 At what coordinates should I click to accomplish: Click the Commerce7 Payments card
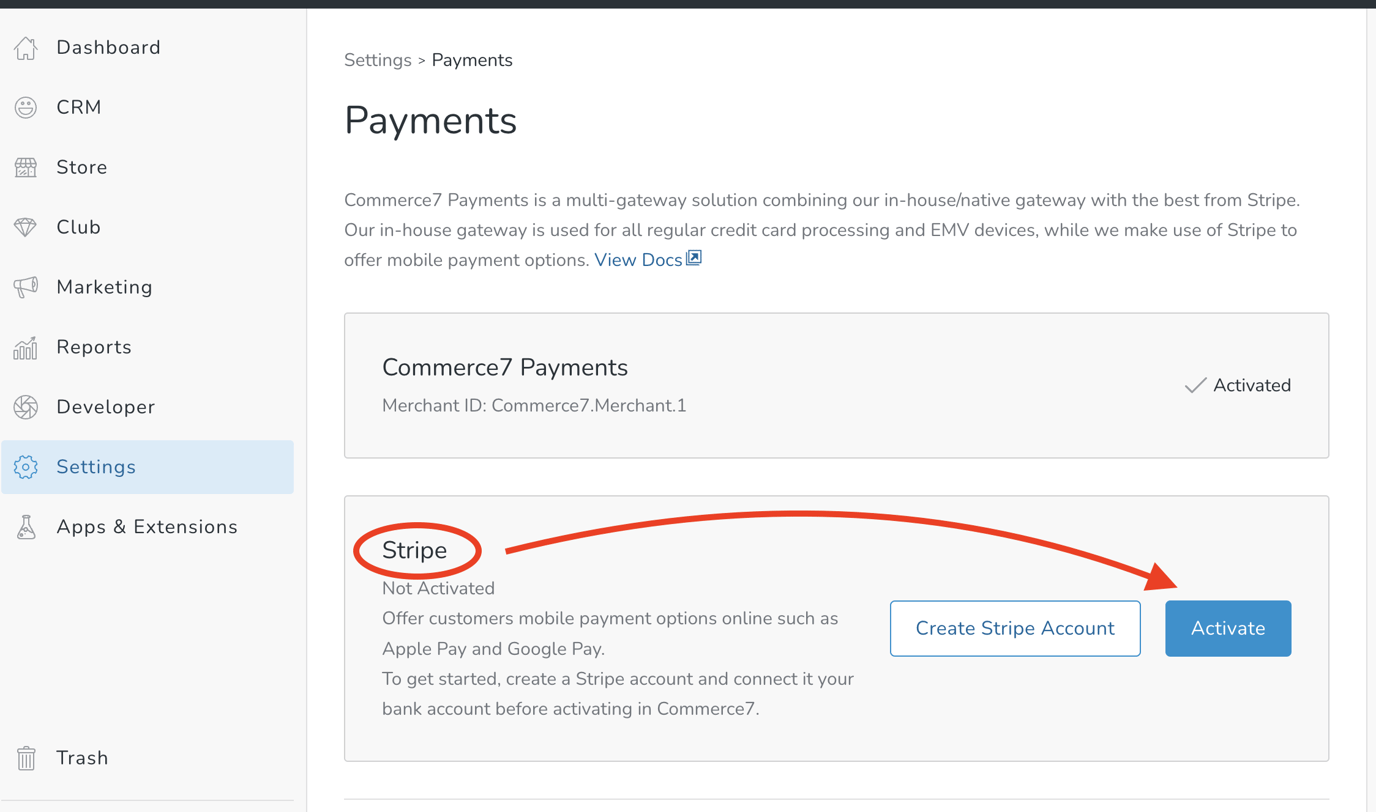(836, 385)
